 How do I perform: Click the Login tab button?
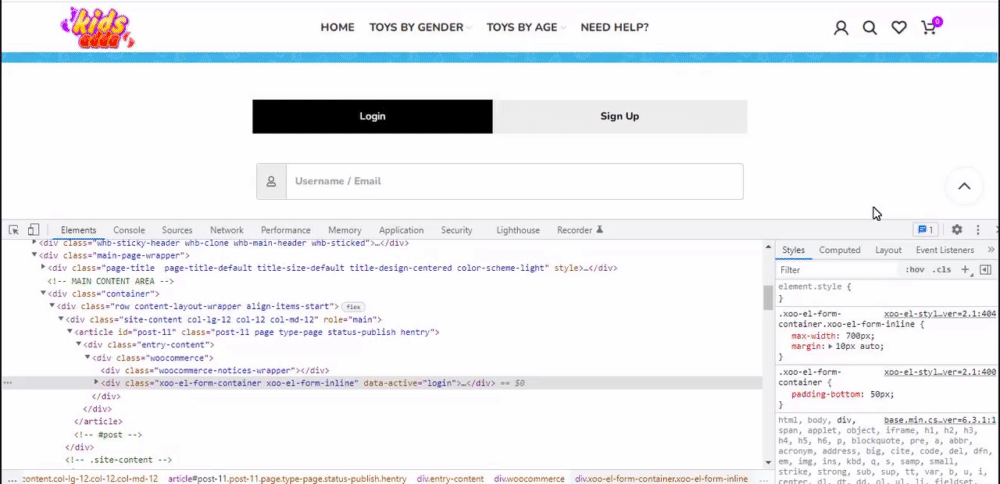(x=372, y=116)
